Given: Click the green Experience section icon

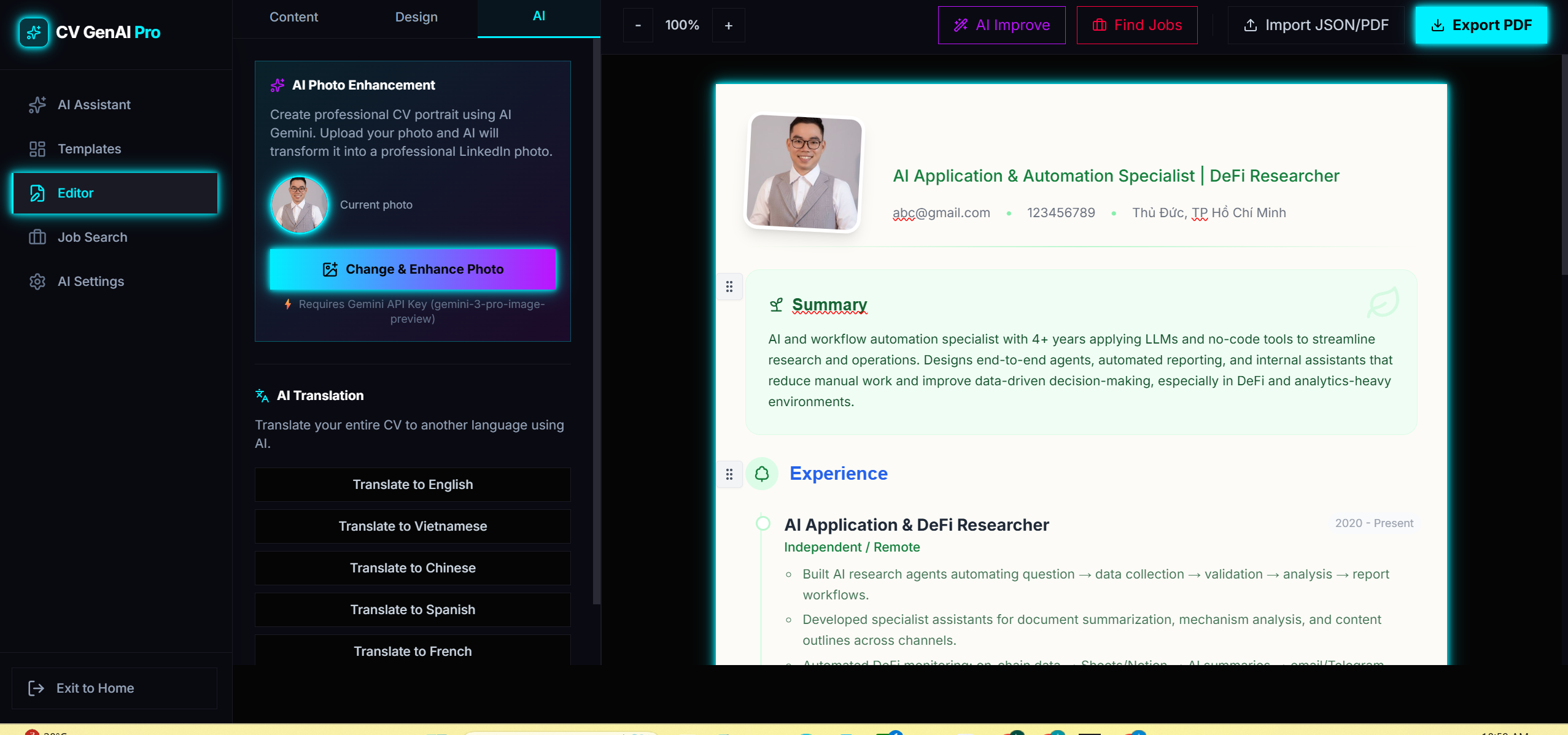Looking at the screenshot, I should coord(762,474).
